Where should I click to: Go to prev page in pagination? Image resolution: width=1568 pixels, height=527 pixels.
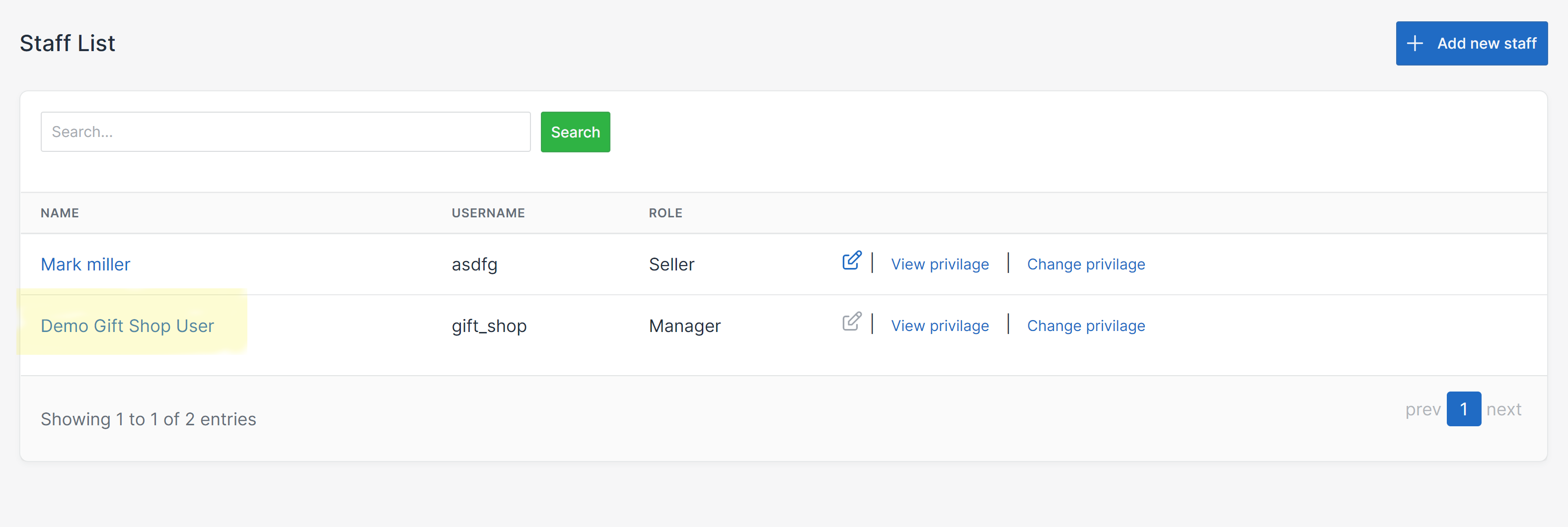click(x=1422, y=409)
